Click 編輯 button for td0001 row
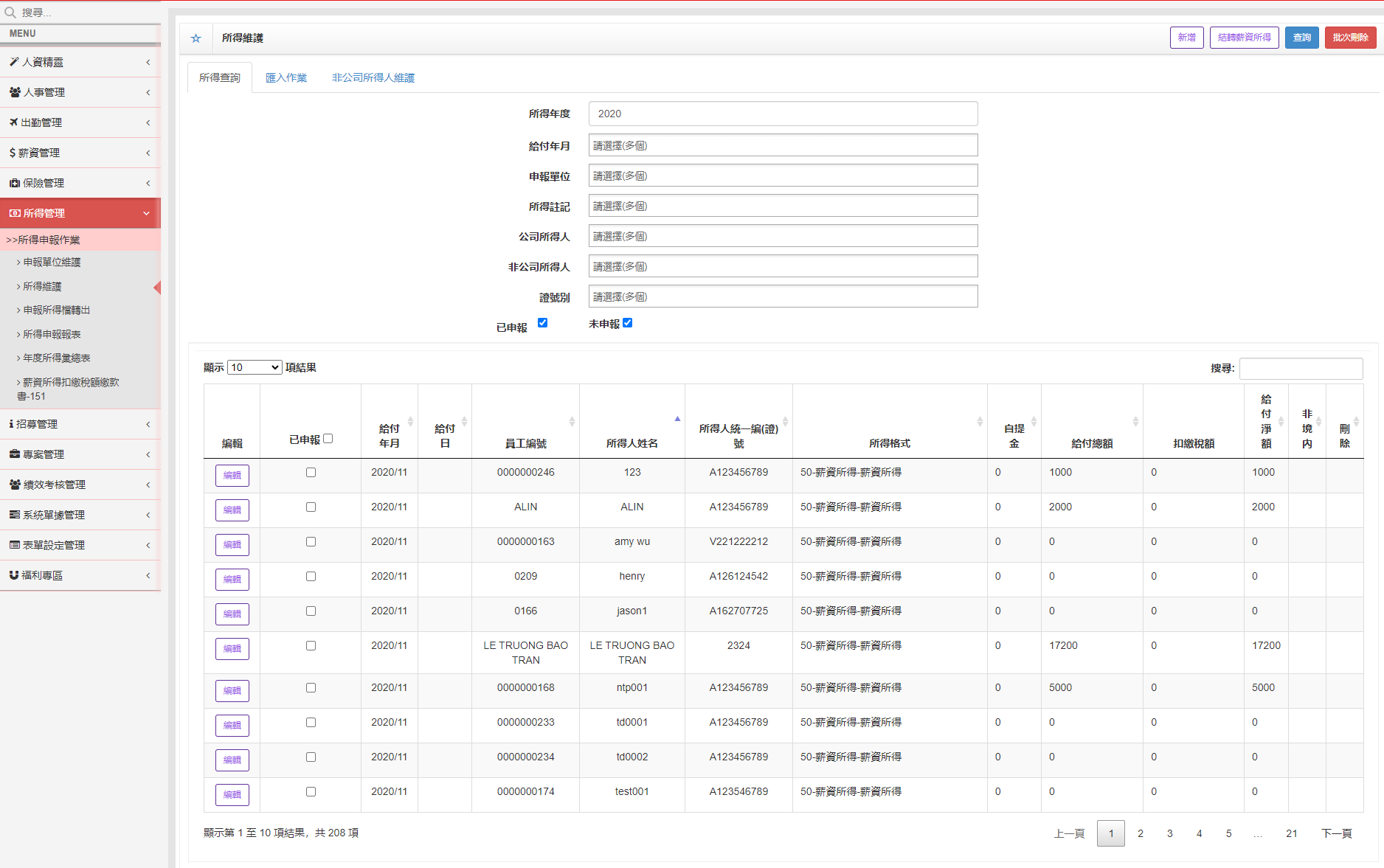This screenshot has width=1384, height=868. click(232, 726)
